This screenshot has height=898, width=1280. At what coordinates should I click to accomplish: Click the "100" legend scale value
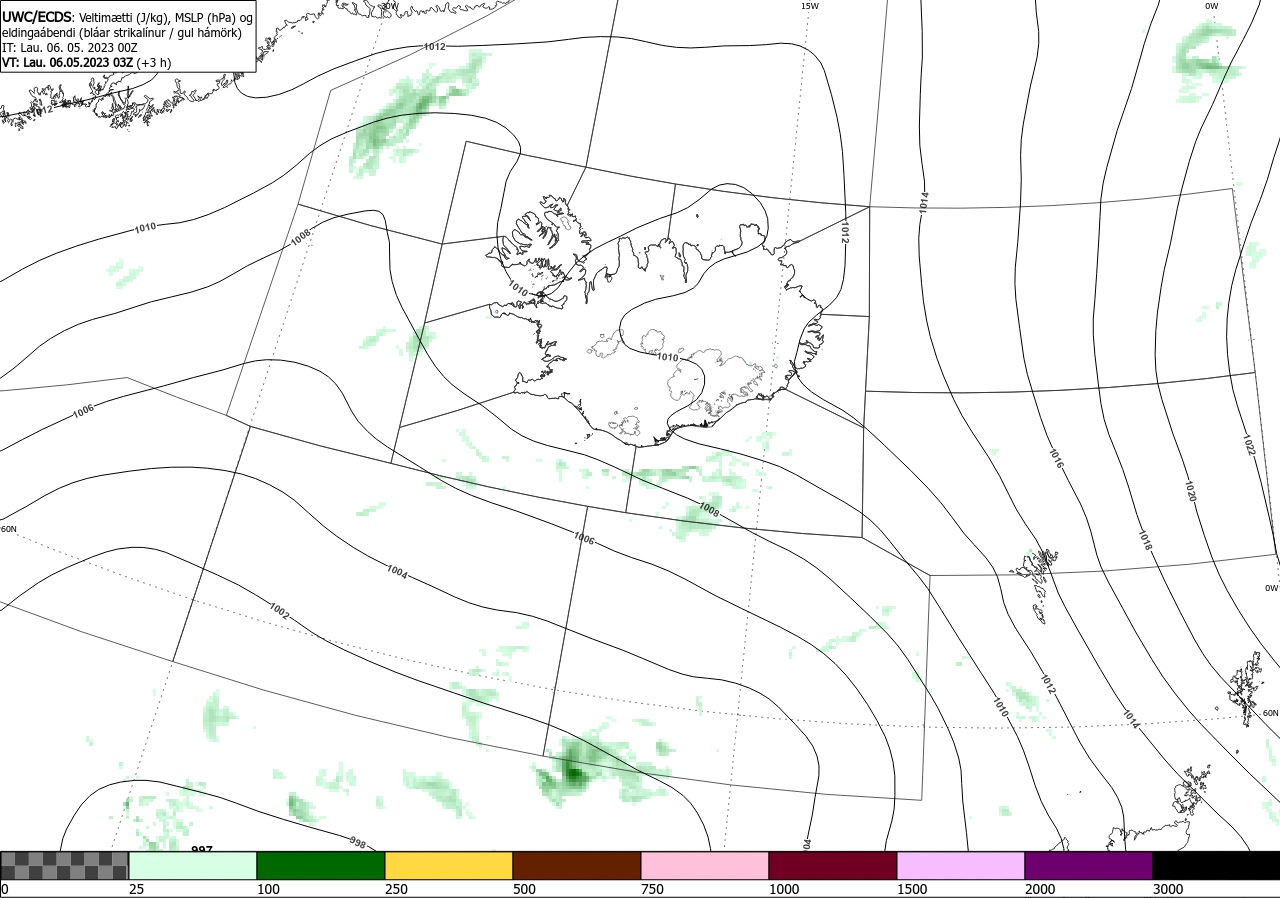pyautogui.click(x=267, y=889)
